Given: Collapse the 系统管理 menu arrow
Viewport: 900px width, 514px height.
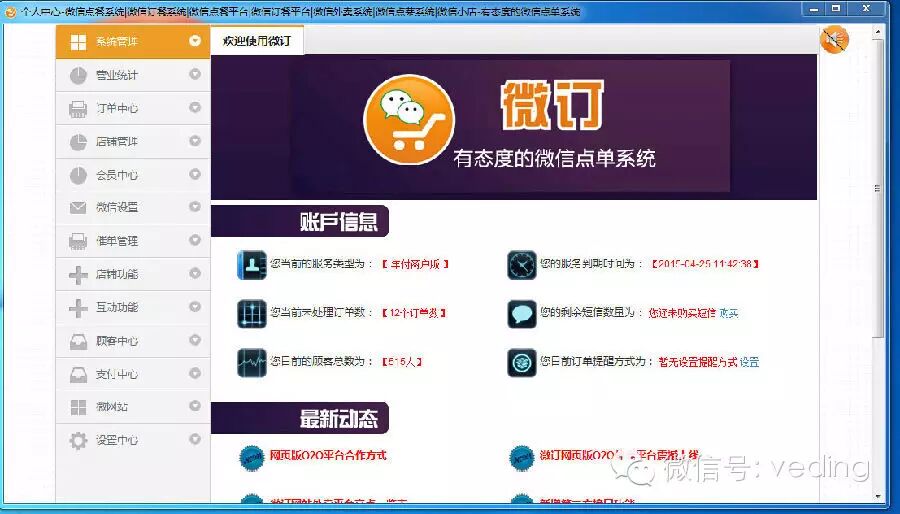Looking at the screenshot, I should click(x=195, y=41).
